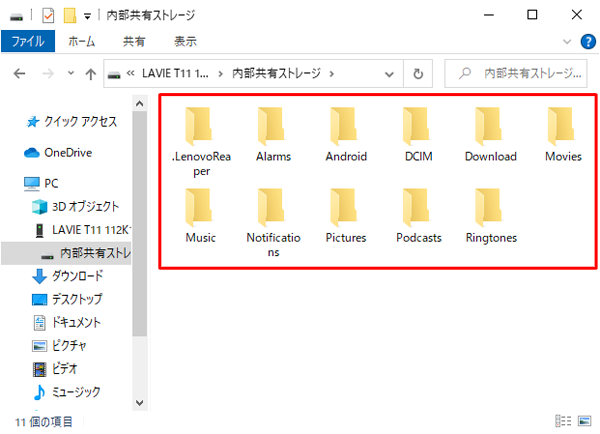Screen dimensions: 600x434
Task: Select the Podcasts folder
Action: pyautogui.click(x=418, y=216)
